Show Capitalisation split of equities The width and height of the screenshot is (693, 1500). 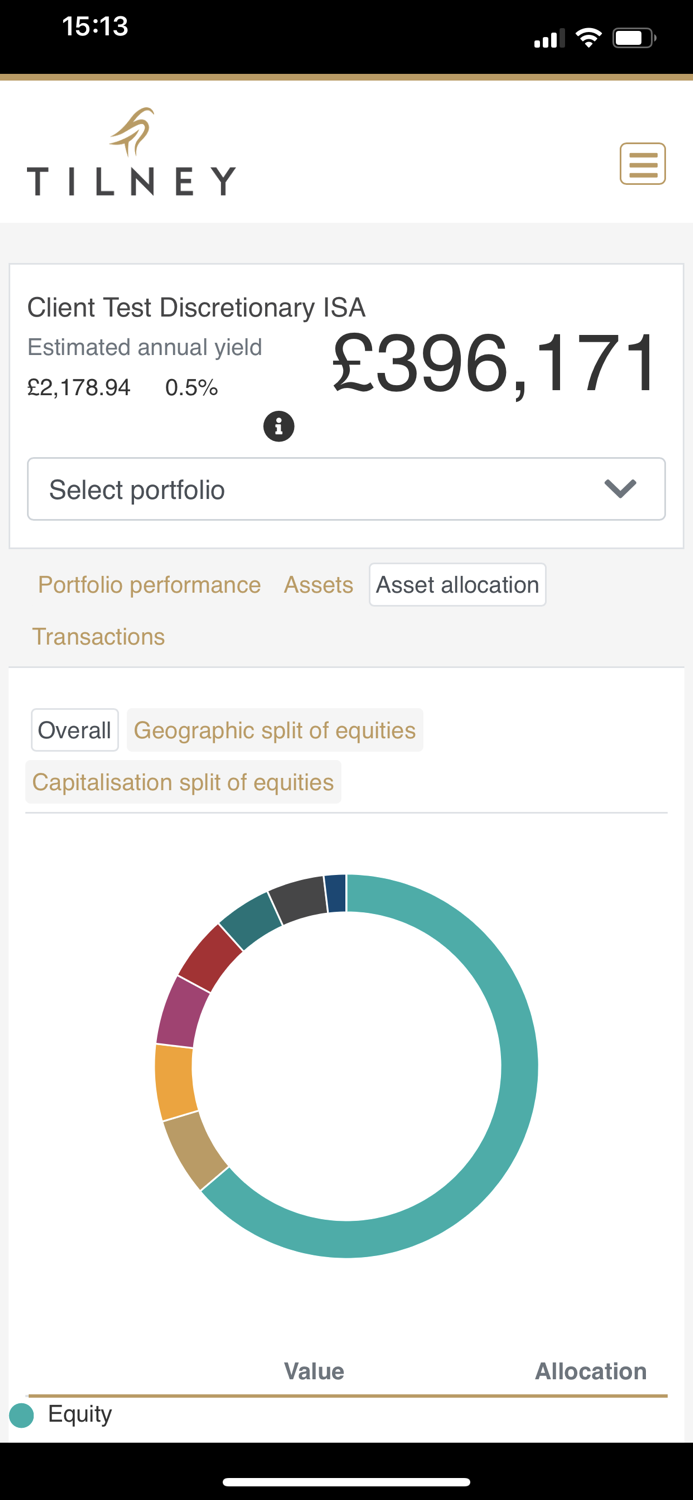pos(183,782)
